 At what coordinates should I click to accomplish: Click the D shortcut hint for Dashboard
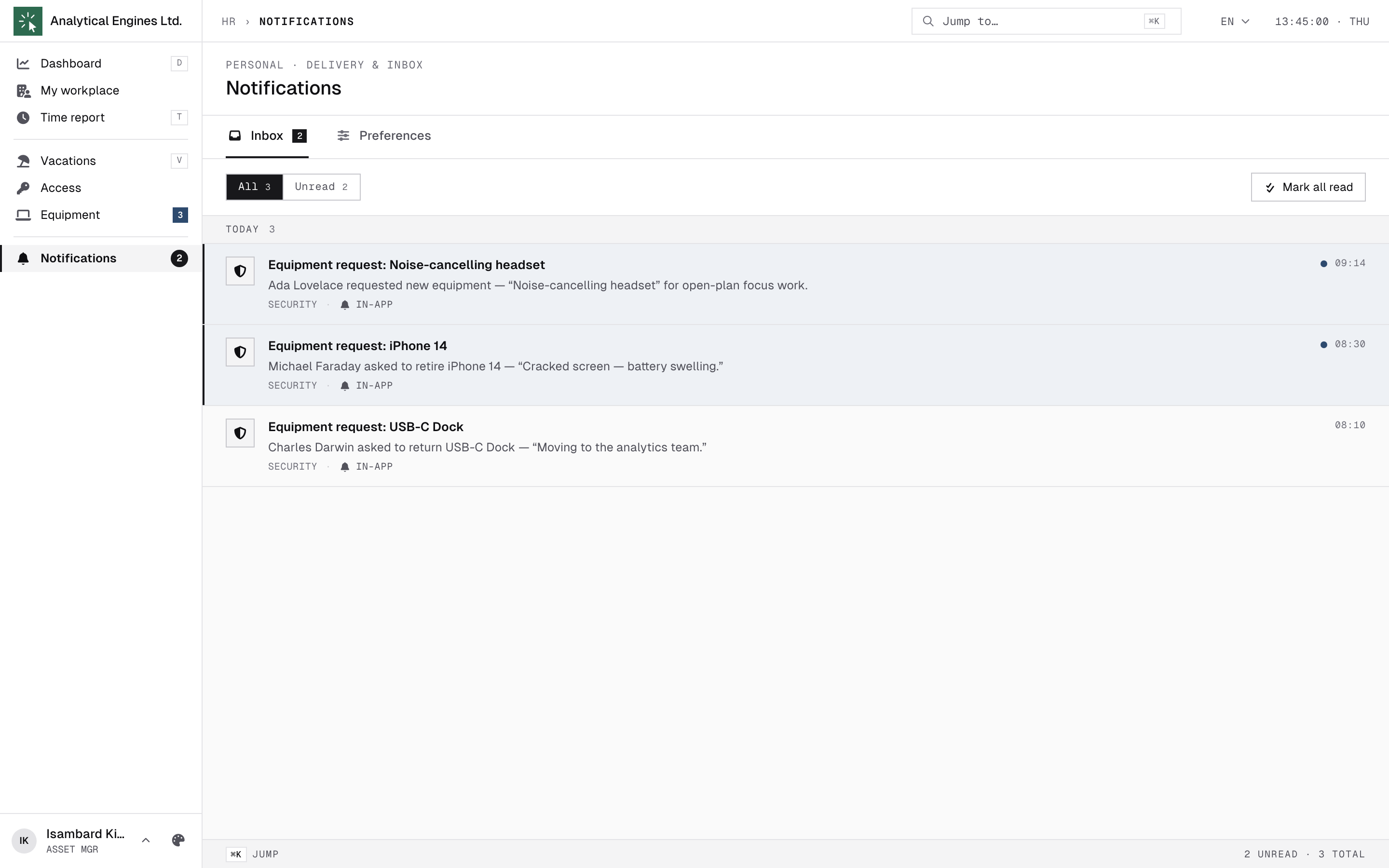pos(179,63)
